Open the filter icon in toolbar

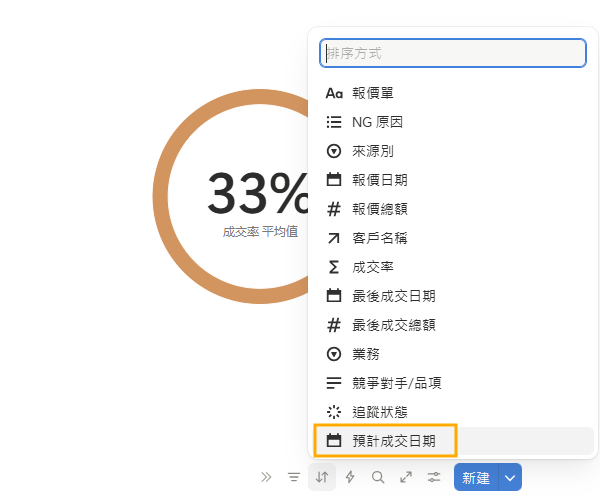[x=294, y=478]
